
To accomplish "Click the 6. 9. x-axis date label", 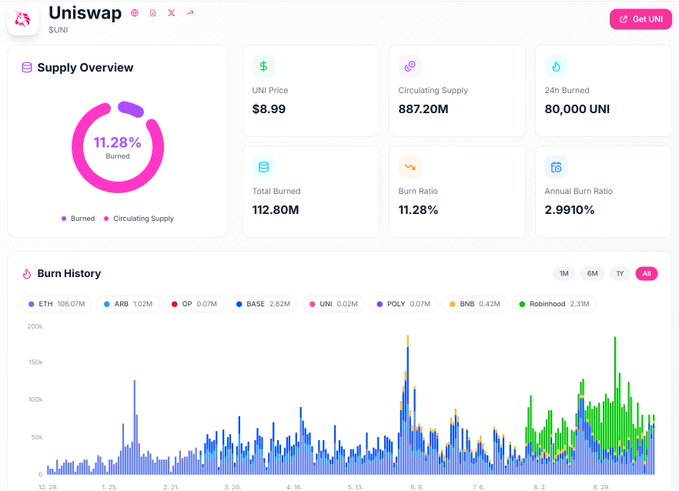I will pos(417,487).
